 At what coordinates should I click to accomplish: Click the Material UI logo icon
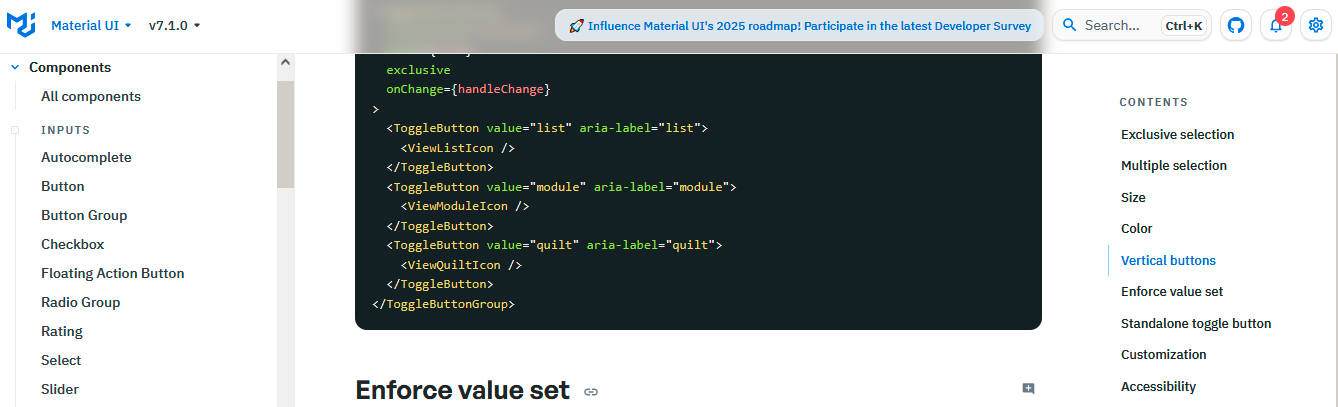point(21,25)
